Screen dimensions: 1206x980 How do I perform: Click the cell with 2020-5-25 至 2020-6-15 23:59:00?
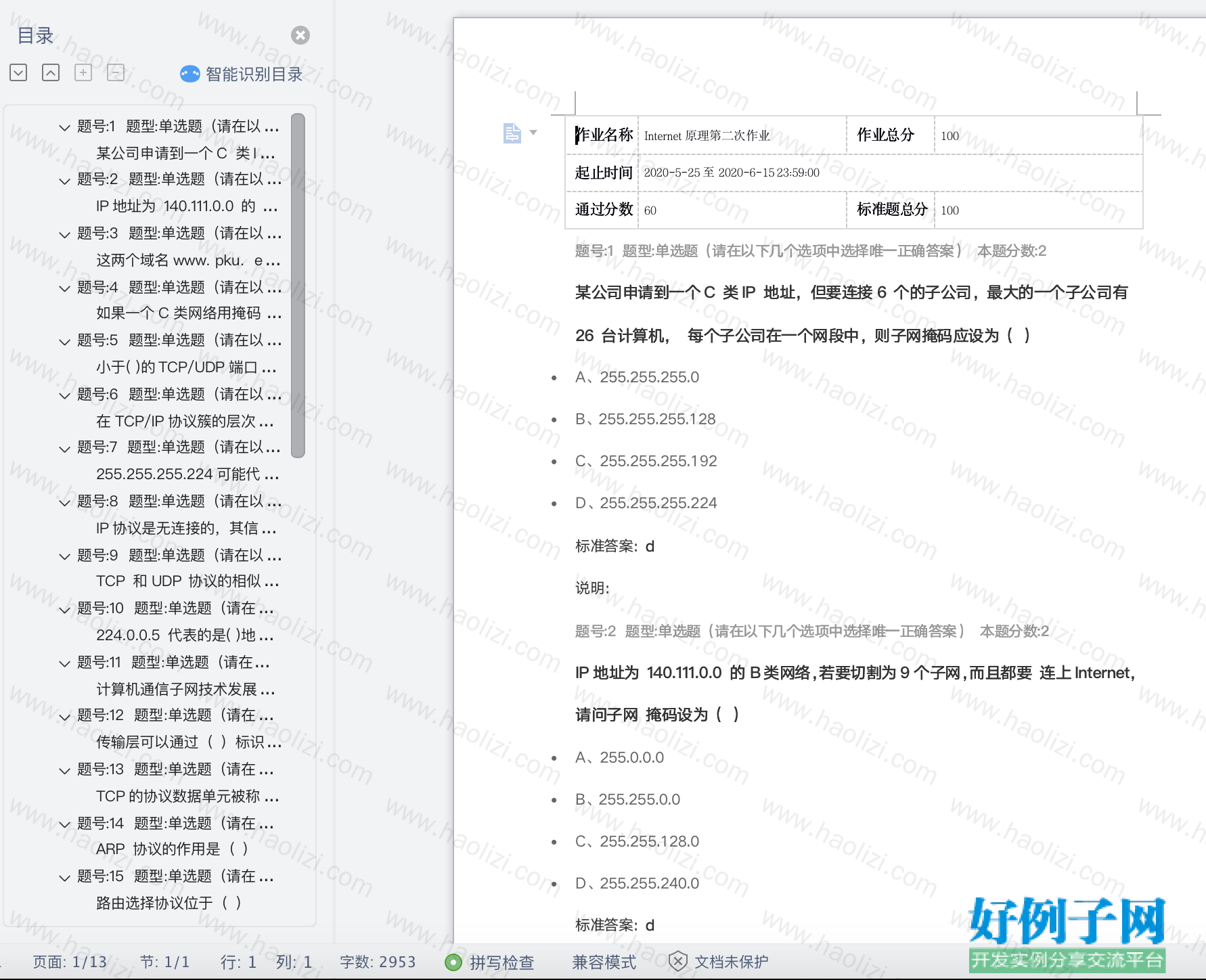tap(890, 173)
